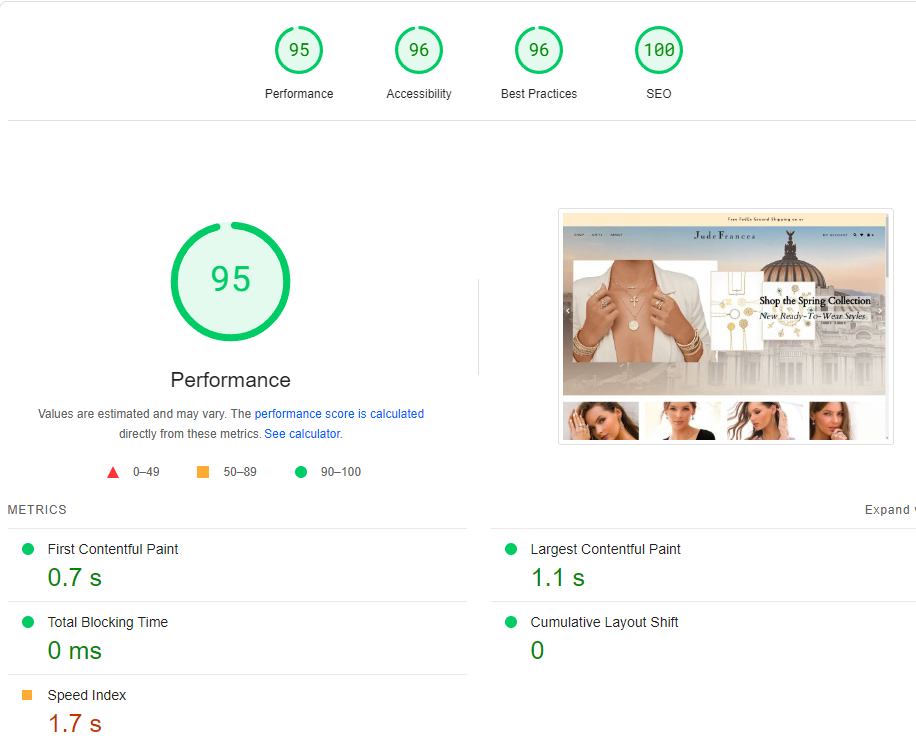Click the large Performance 95 gauge
Viewport: 916px width, 744px height.
pyautogui.click(x=230, y=281)
